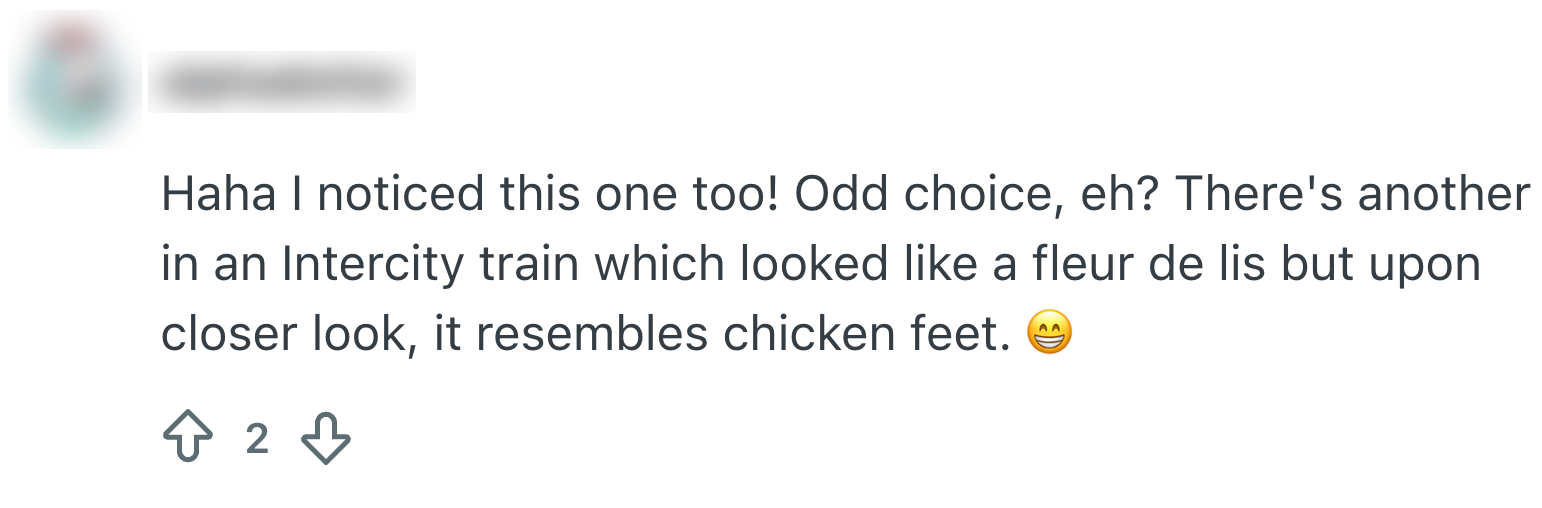
Task: Click the vote count showing 2
Action: point(257,439)
